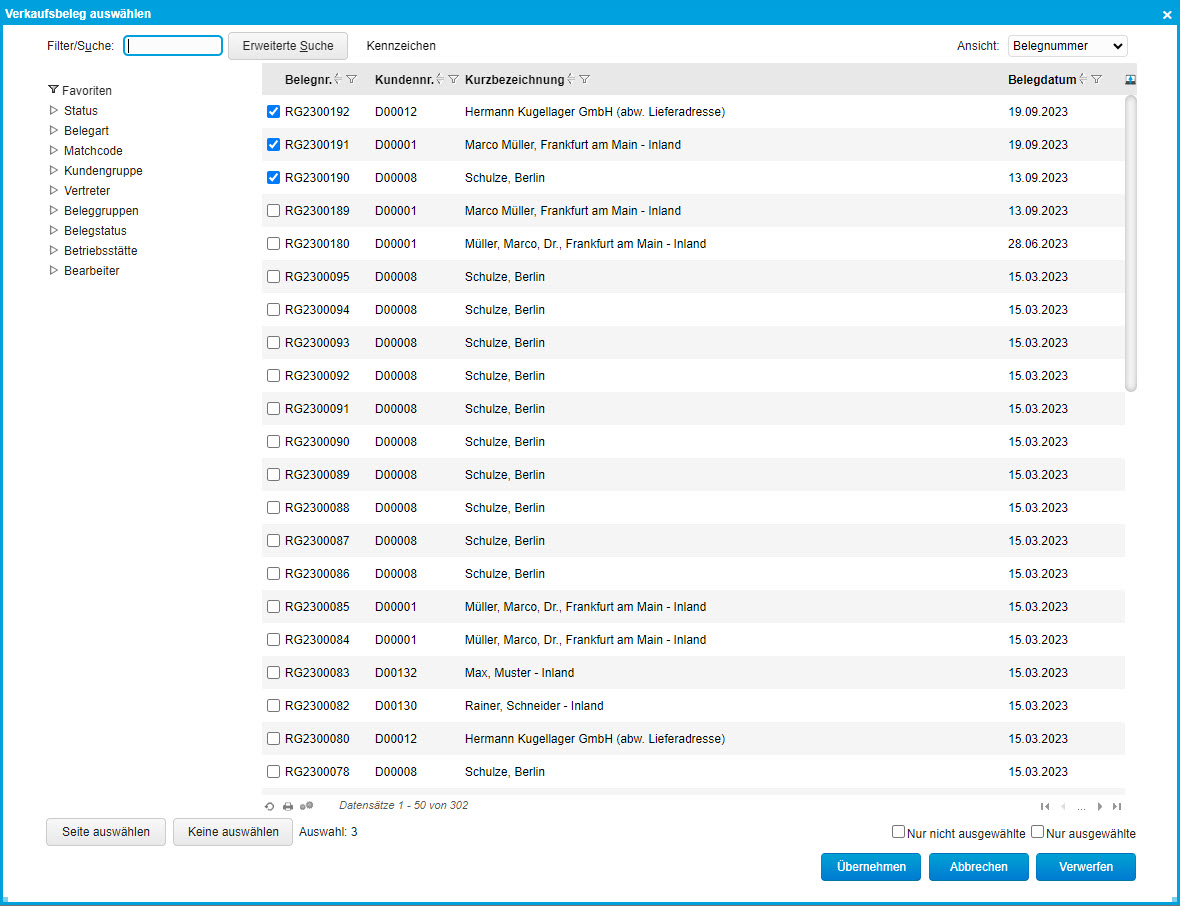The height and width of the screenshot is (906, 1180).
Task: Click the filter icon on Belegnr. column
Action: (351, 79)
